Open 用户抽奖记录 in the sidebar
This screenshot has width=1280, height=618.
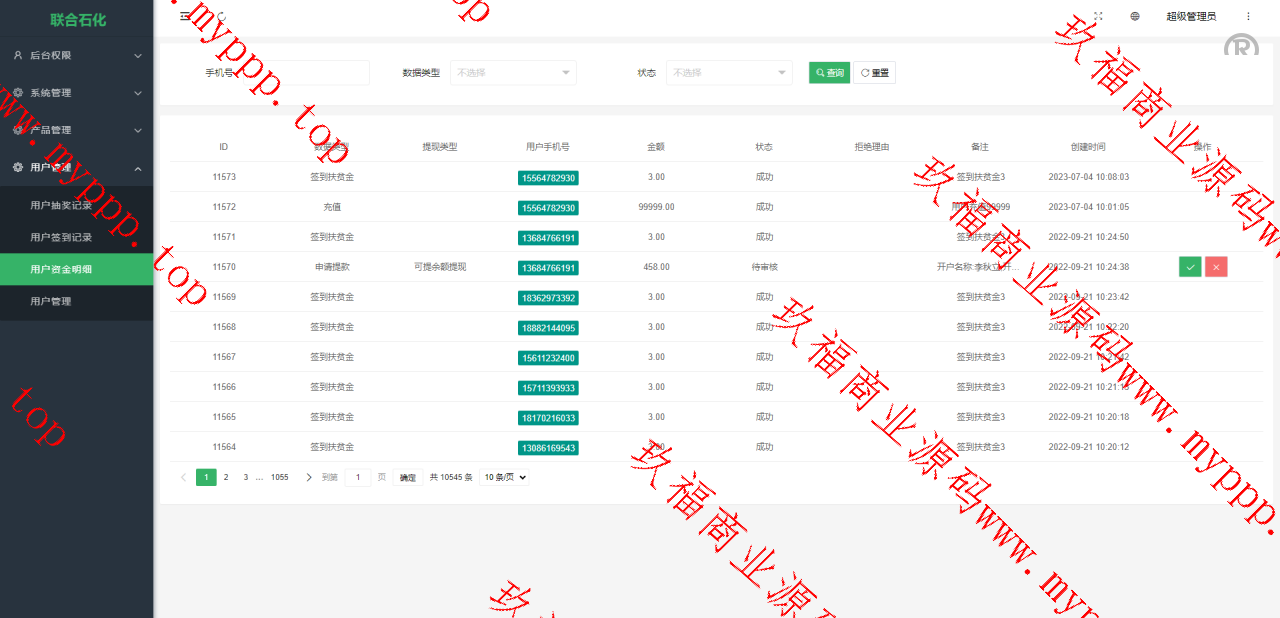pos(61,205)
